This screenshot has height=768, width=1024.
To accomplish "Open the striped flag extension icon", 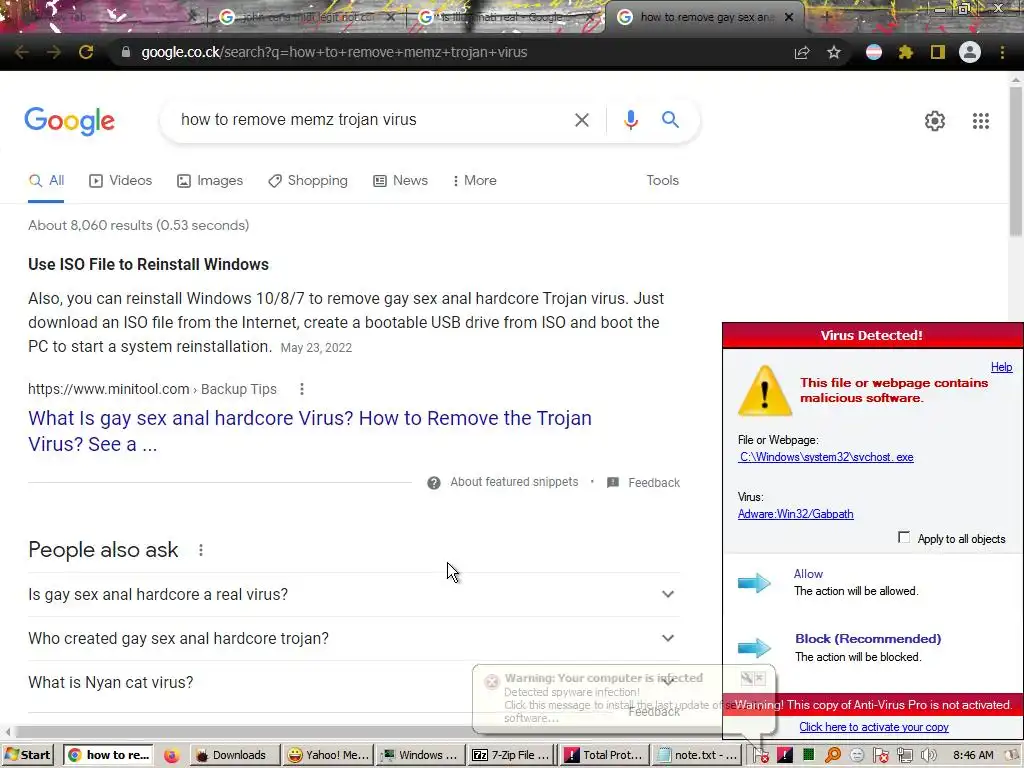I will 874,52.
